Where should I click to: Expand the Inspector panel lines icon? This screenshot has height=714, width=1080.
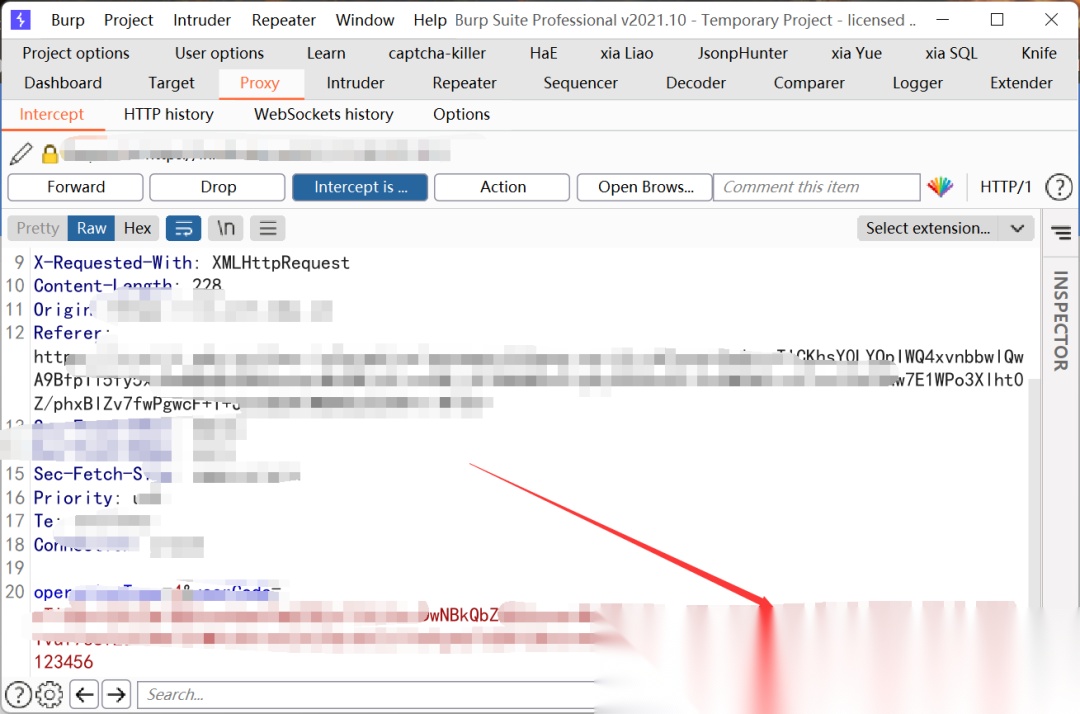pyautogui.click(x=1061, y=233)
